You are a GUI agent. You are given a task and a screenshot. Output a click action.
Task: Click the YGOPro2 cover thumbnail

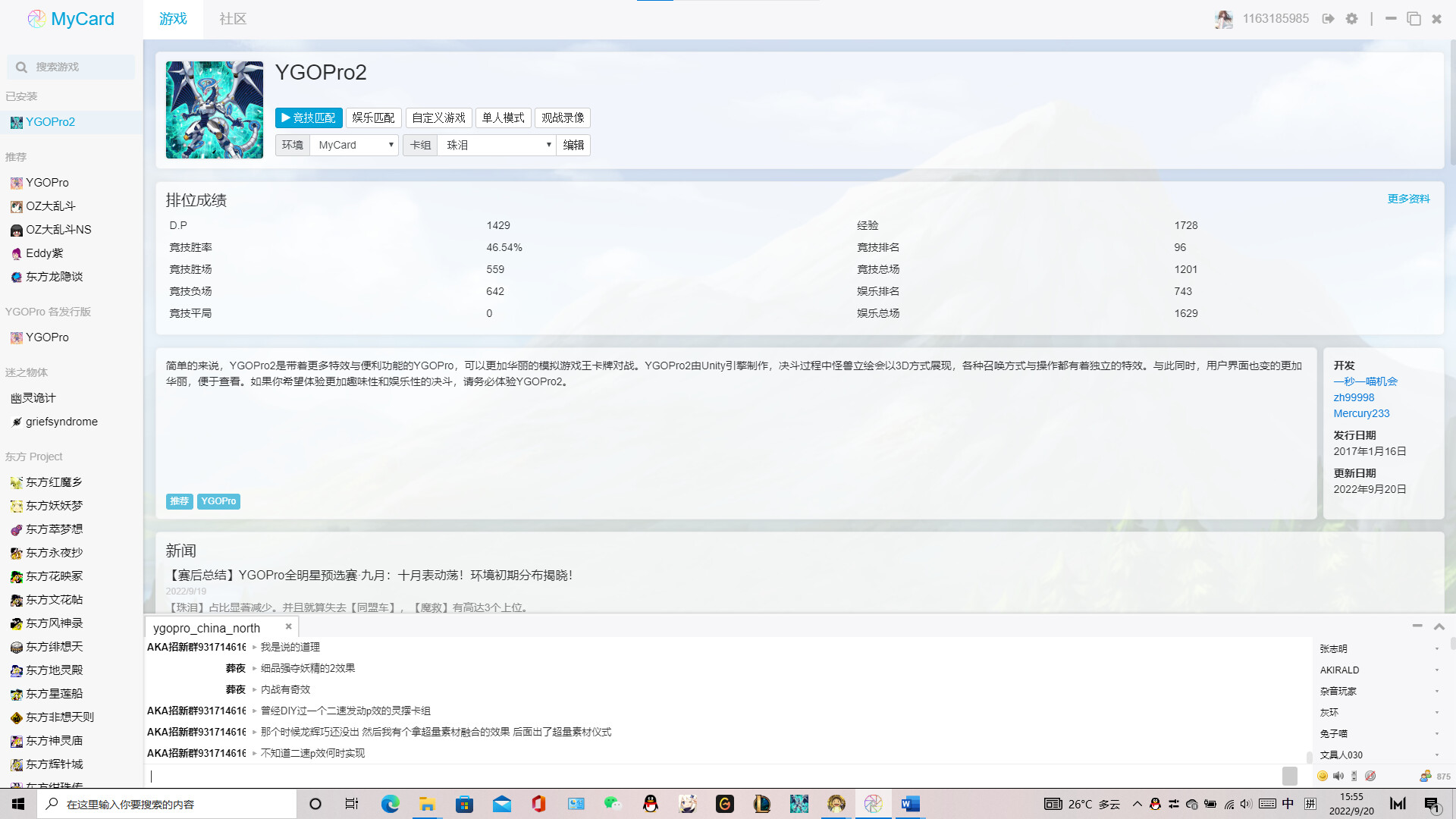point(215,110)
